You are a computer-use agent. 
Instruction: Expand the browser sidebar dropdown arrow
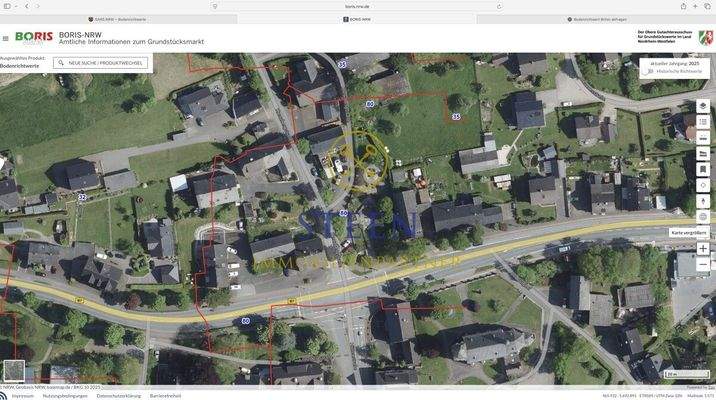[16, 6]
